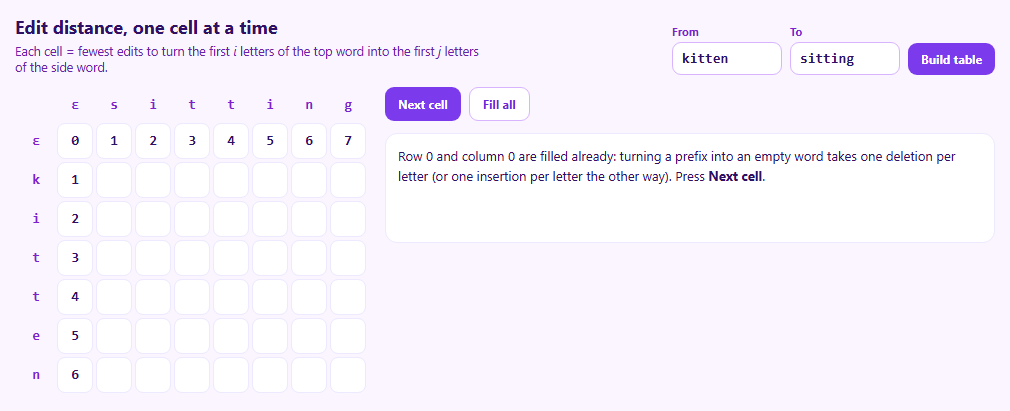
Task: Click the Edit distance page heading
Action: point(146,28)
